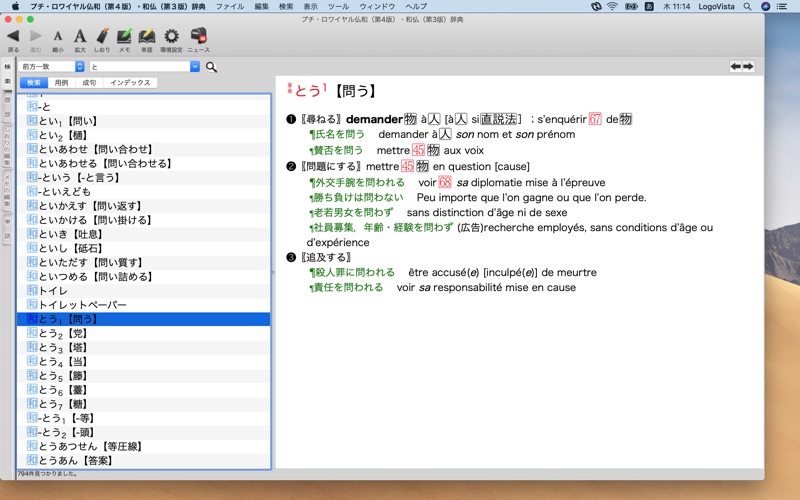Open Spotlight search in menu bar
The height and width of the screenshot is (500, 800).
(747, 6)
